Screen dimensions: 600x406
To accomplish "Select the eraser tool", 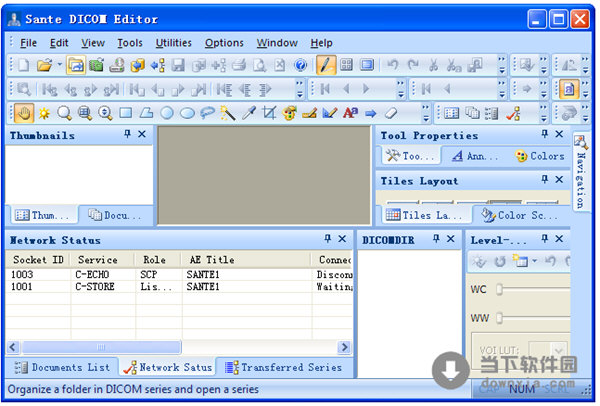I will click(392, 113).
